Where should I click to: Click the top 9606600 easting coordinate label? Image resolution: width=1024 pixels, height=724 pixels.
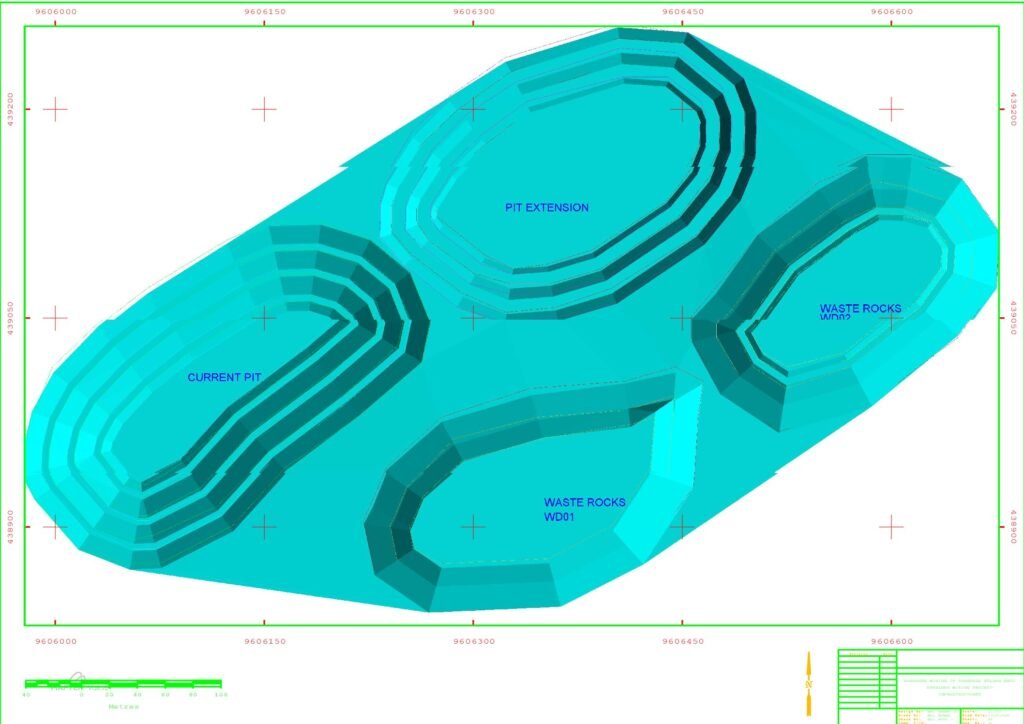pos(891,12)
